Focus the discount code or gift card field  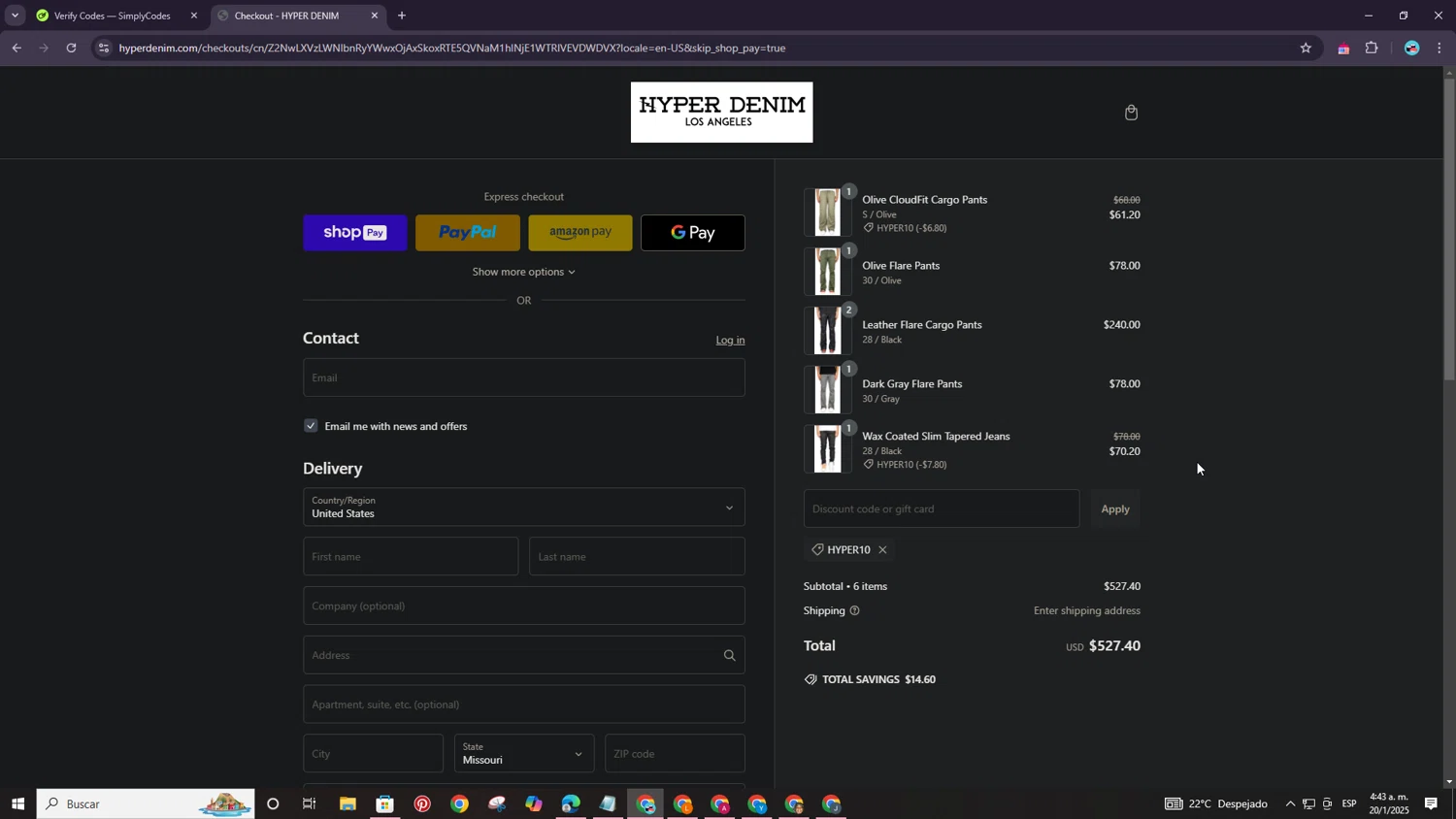coord(942,509)
